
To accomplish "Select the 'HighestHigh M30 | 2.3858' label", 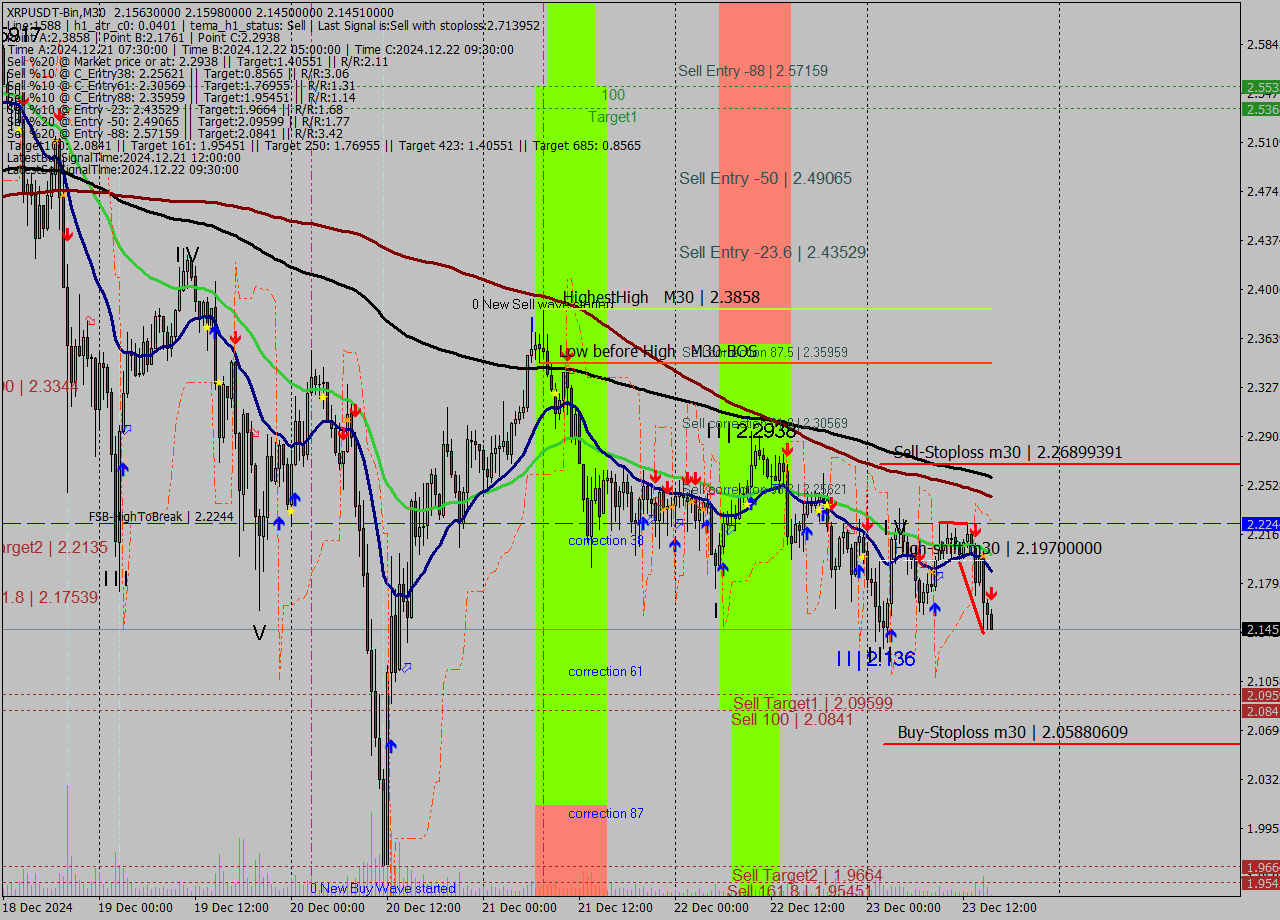I will [x=661, y=297].
